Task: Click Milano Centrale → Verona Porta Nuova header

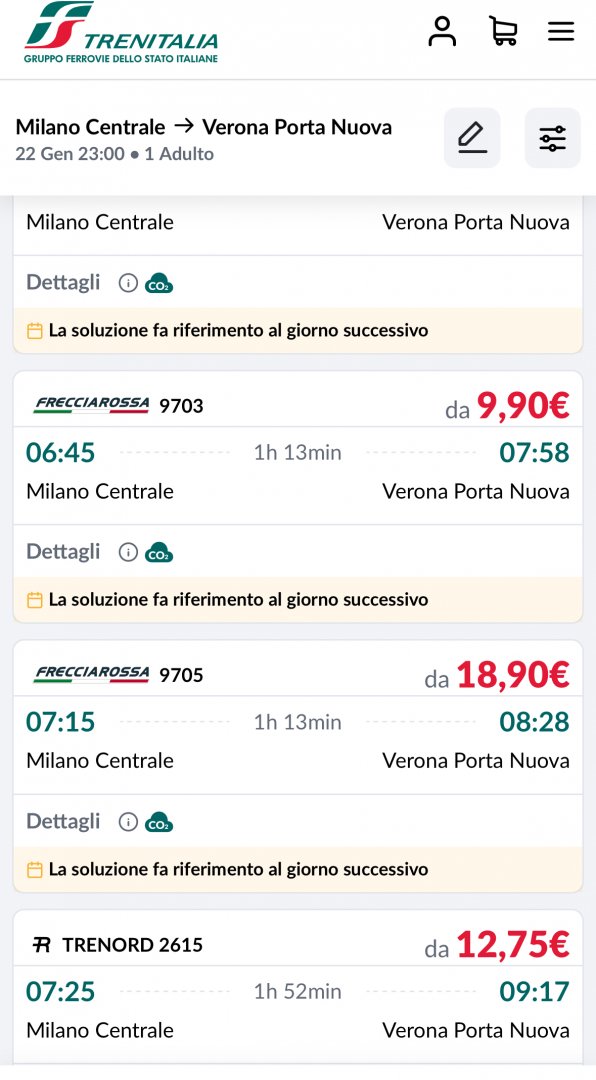Action: tap(204, 127)
